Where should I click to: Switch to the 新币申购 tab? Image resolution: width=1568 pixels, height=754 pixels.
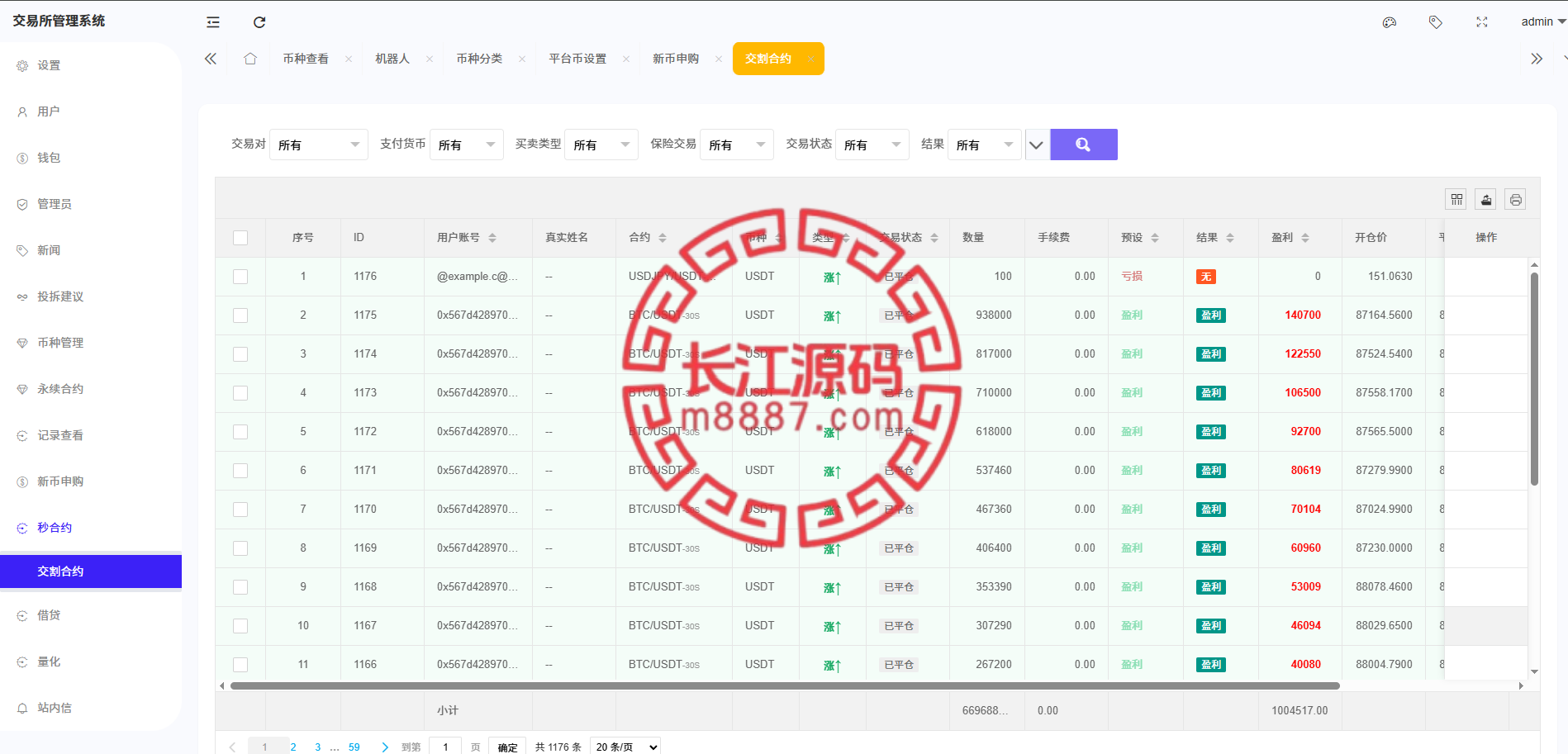(x=676, y=59)
